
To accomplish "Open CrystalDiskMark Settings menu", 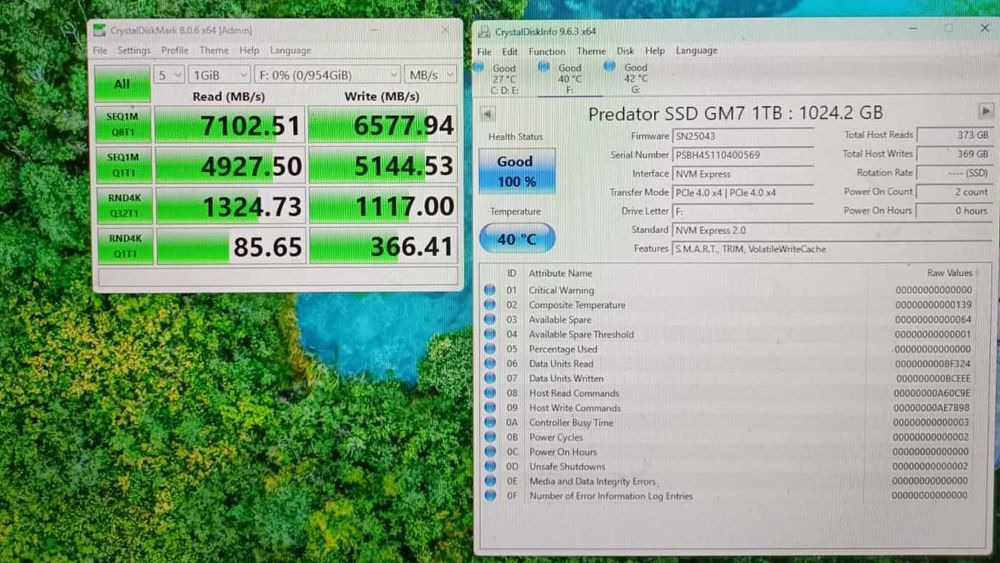I will tap(134, 50).
